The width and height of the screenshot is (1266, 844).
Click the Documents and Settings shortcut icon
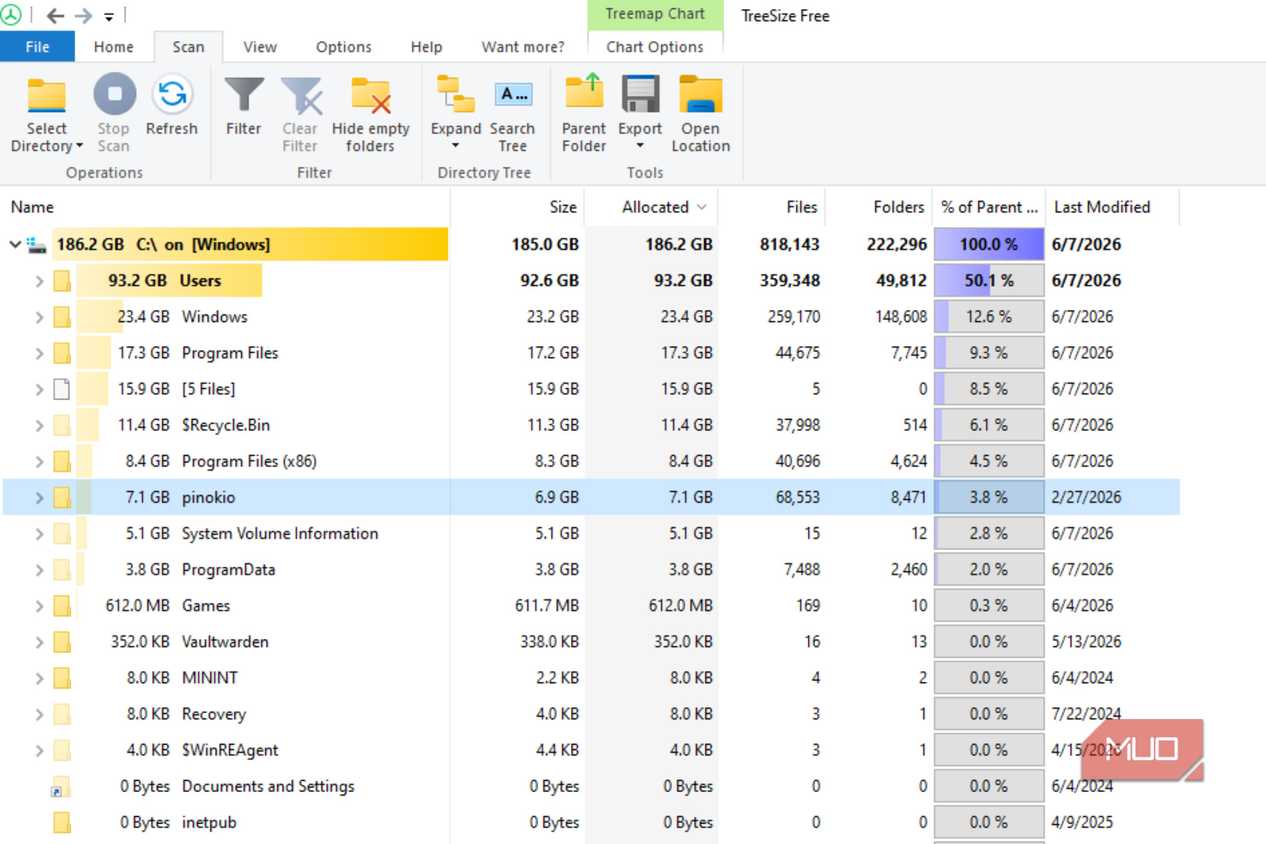tap(61, 787)
